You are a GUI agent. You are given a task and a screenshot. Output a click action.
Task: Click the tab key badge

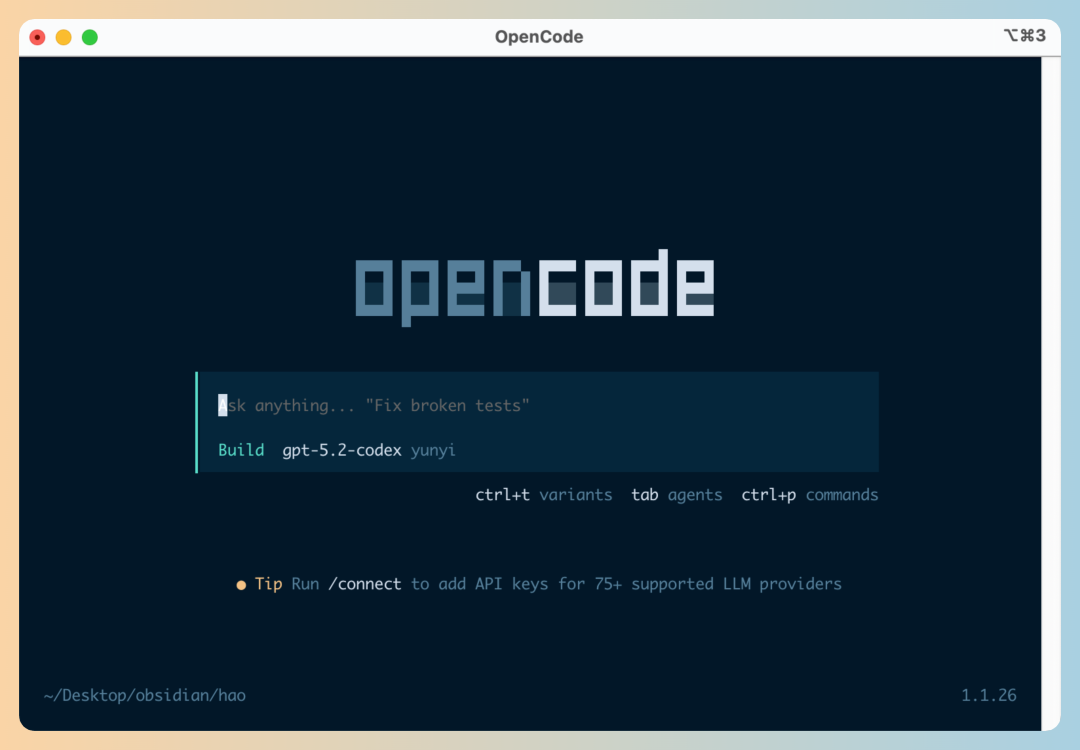[x=644, y=494]
